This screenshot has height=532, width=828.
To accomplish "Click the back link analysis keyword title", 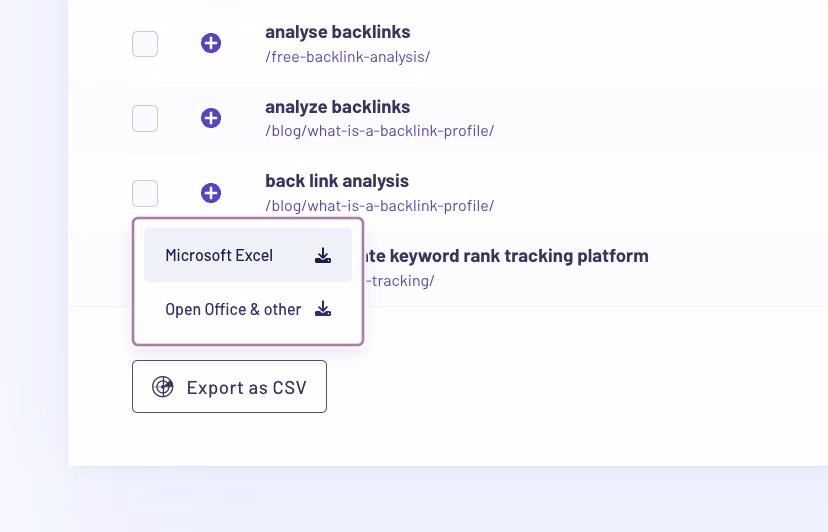I will (x=337, y=181).
